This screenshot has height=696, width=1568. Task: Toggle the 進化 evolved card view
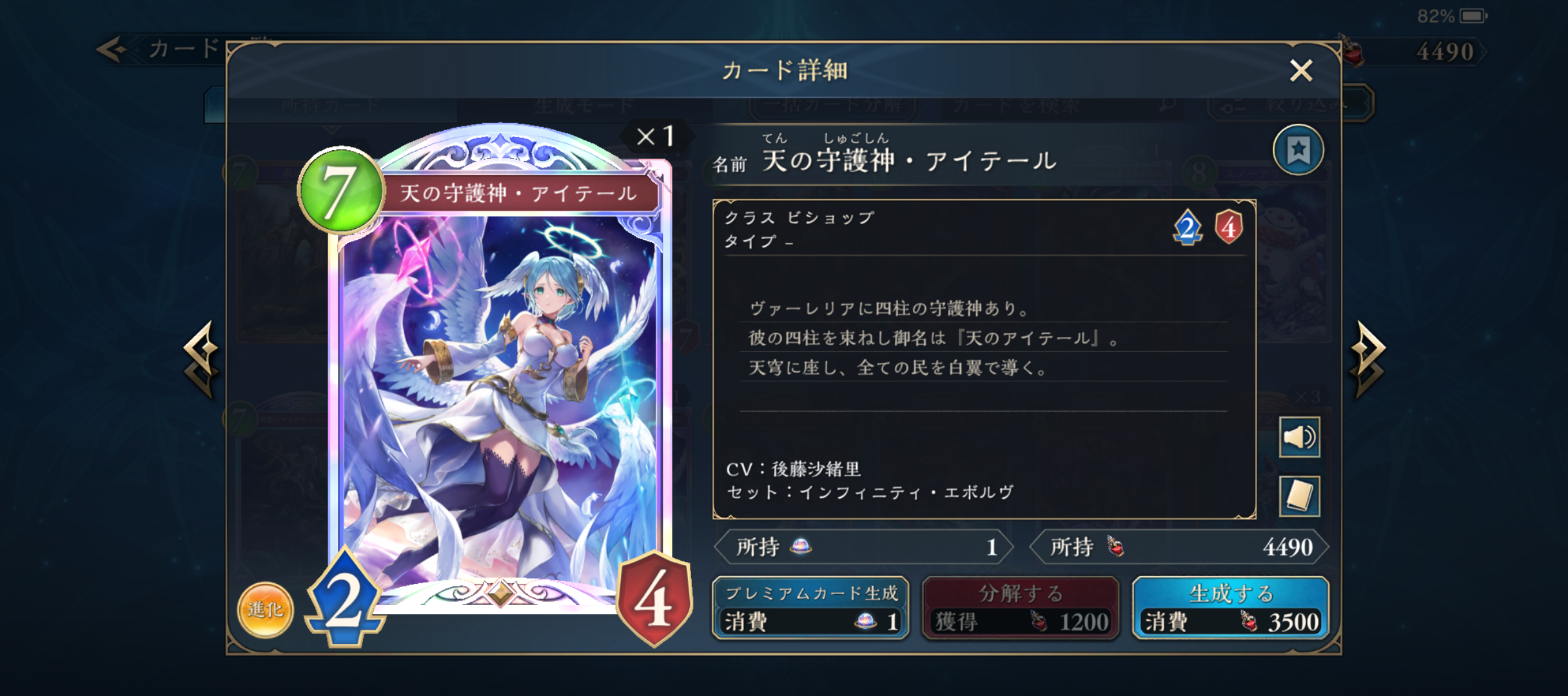coord(265,610)
